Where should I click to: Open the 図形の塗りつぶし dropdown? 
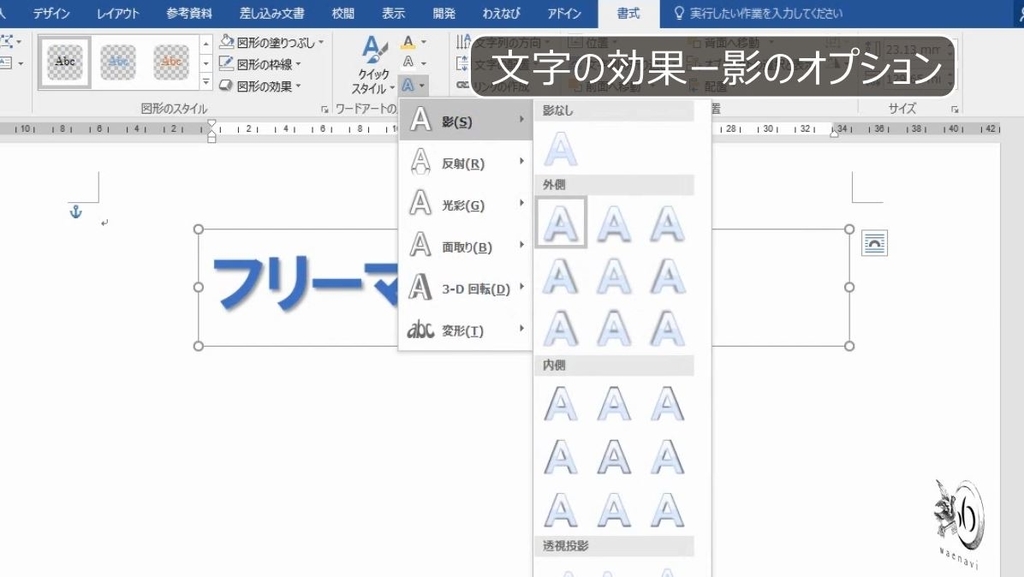pyautogui.click(x=272, y=42)
